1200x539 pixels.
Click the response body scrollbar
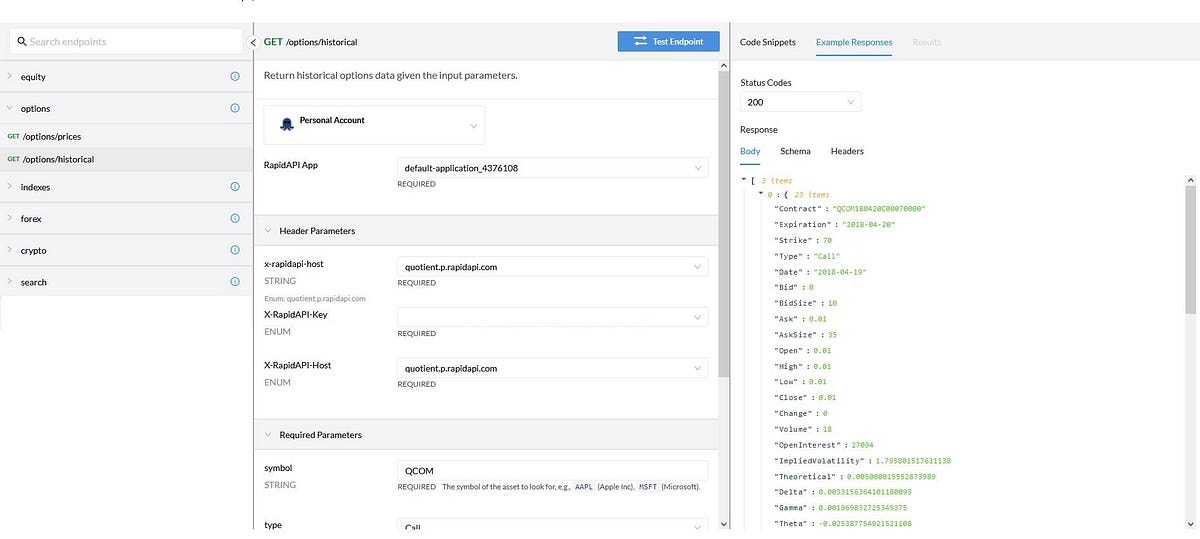point(1190,250)
